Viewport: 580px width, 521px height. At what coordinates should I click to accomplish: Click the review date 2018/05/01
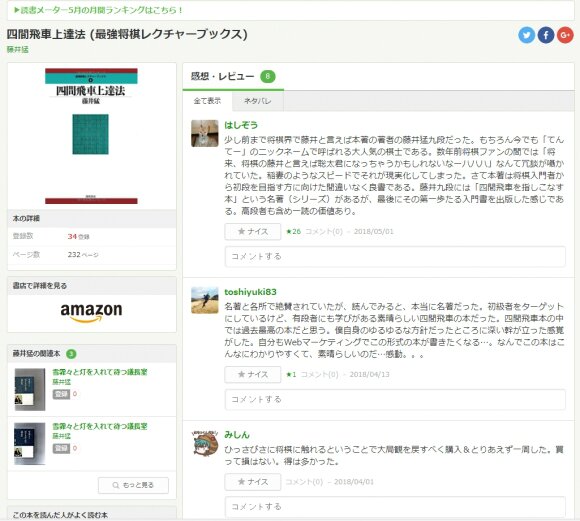click(x=374, y=232)
